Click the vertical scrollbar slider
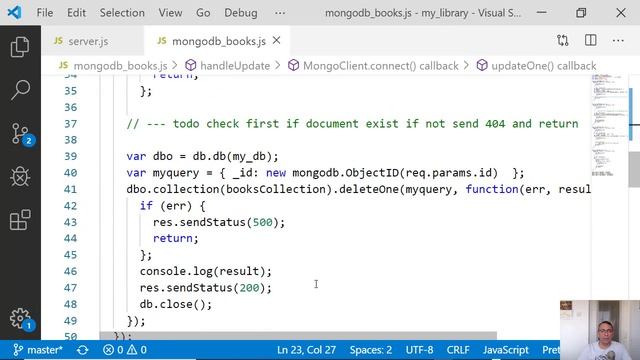This screenshot has width=640, height=360. [634, 169]
